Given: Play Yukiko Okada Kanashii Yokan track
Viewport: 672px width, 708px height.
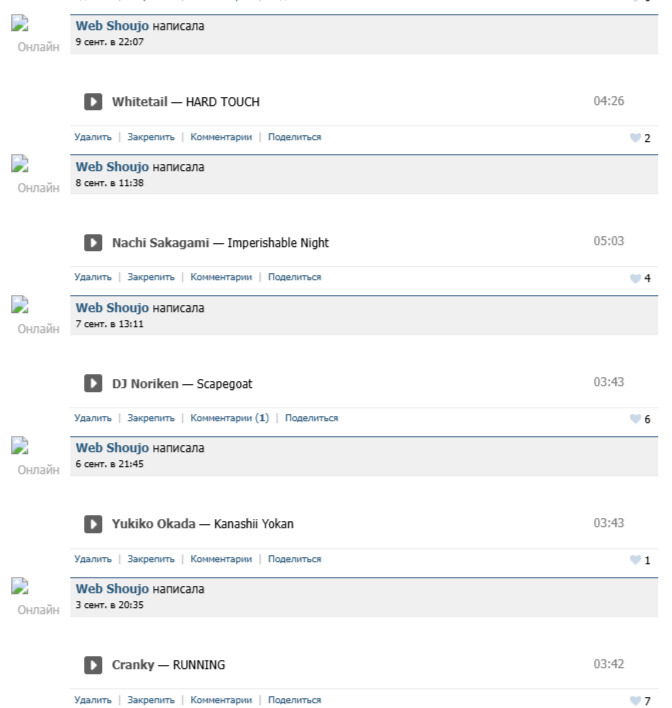Looking at the screenshot, I should point(93,524).
